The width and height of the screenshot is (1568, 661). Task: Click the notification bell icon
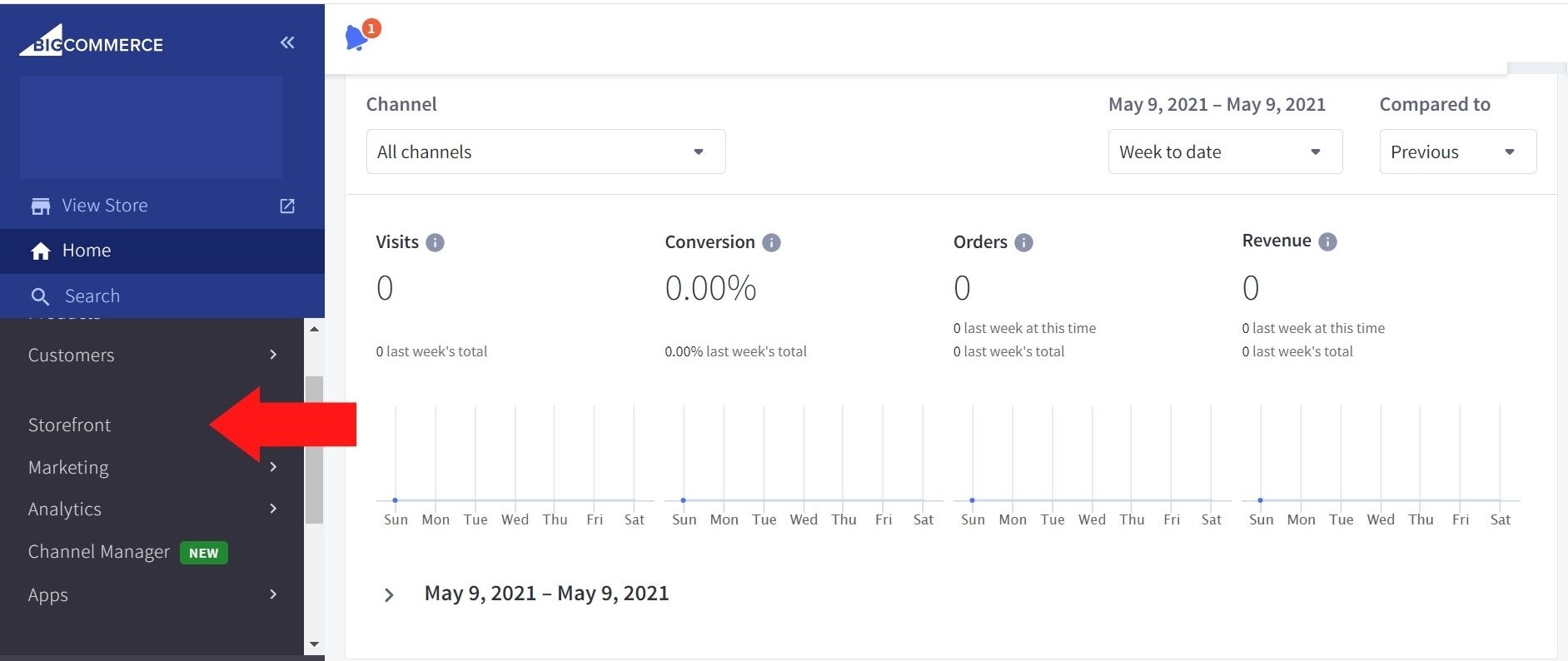(357, 37)
